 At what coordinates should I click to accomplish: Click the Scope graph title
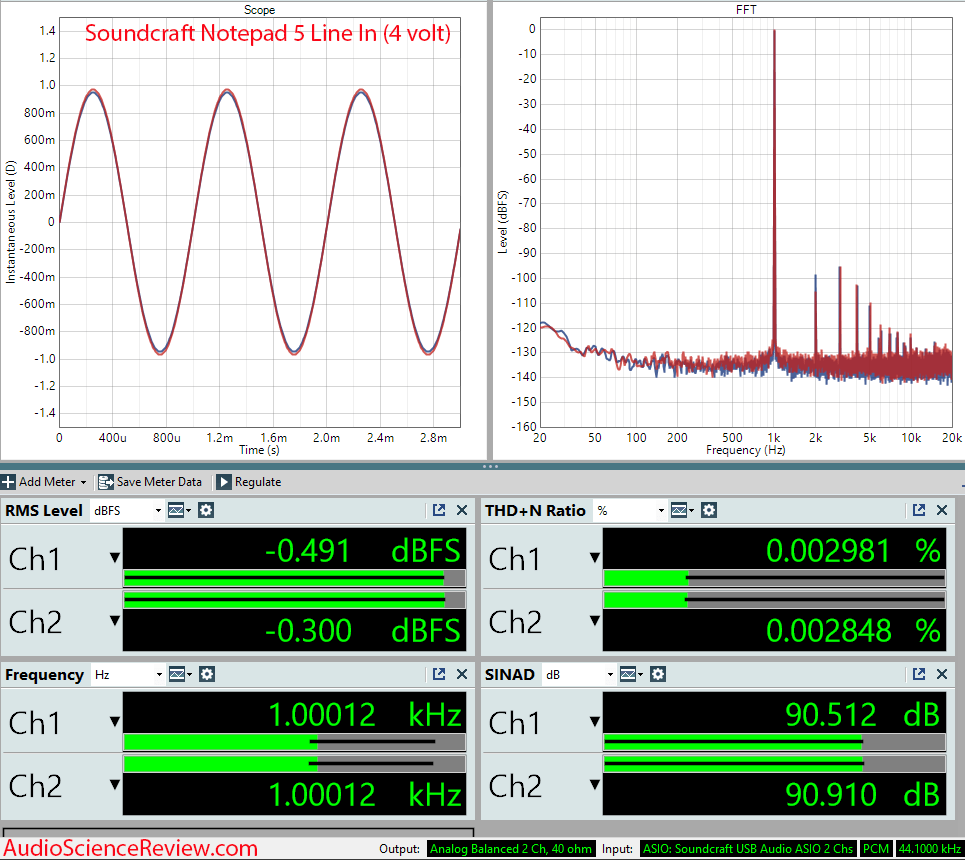(x=259, y=10)
